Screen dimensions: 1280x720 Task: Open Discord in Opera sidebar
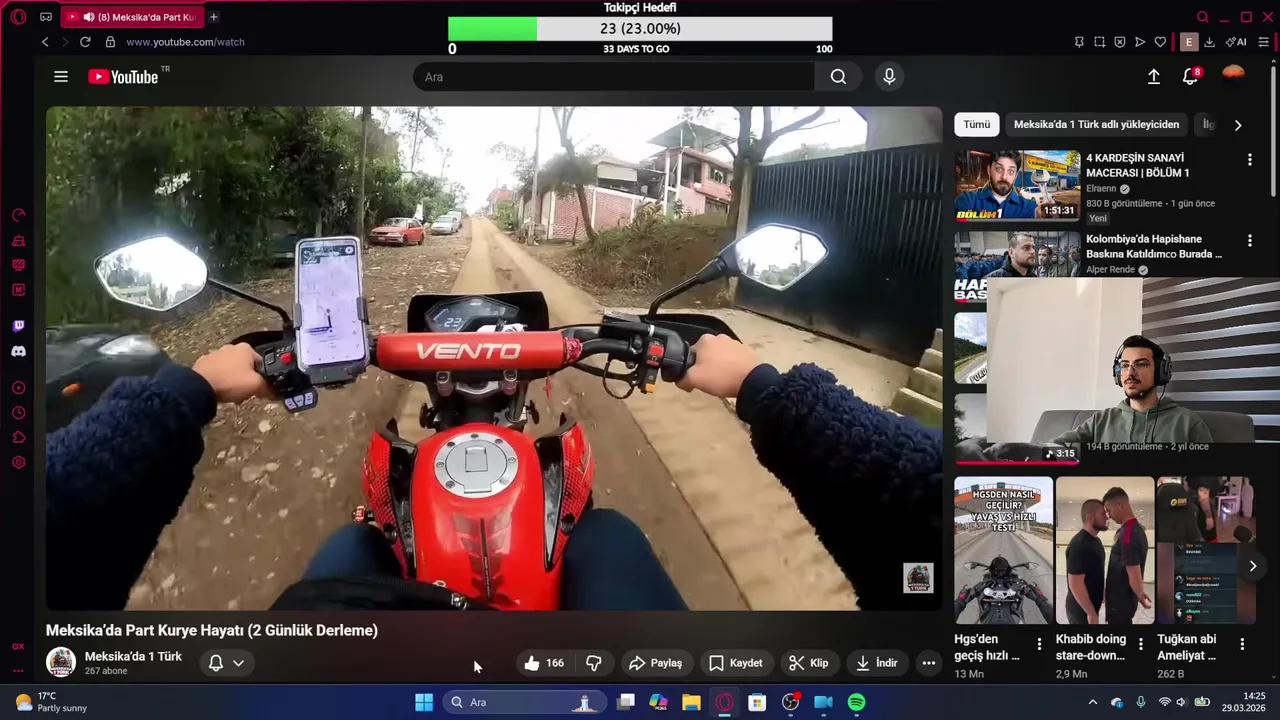click(x=18, y=351)
